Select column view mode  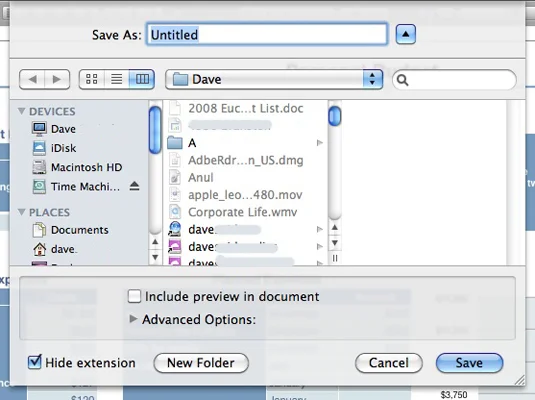142,79
